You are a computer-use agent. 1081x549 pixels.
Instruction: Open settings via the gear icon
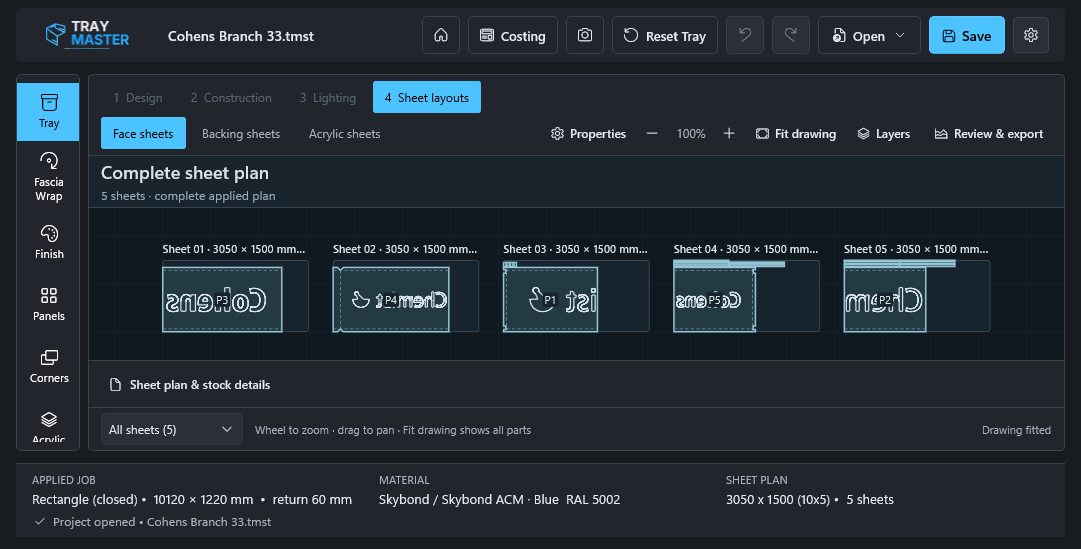[1031, 35]
